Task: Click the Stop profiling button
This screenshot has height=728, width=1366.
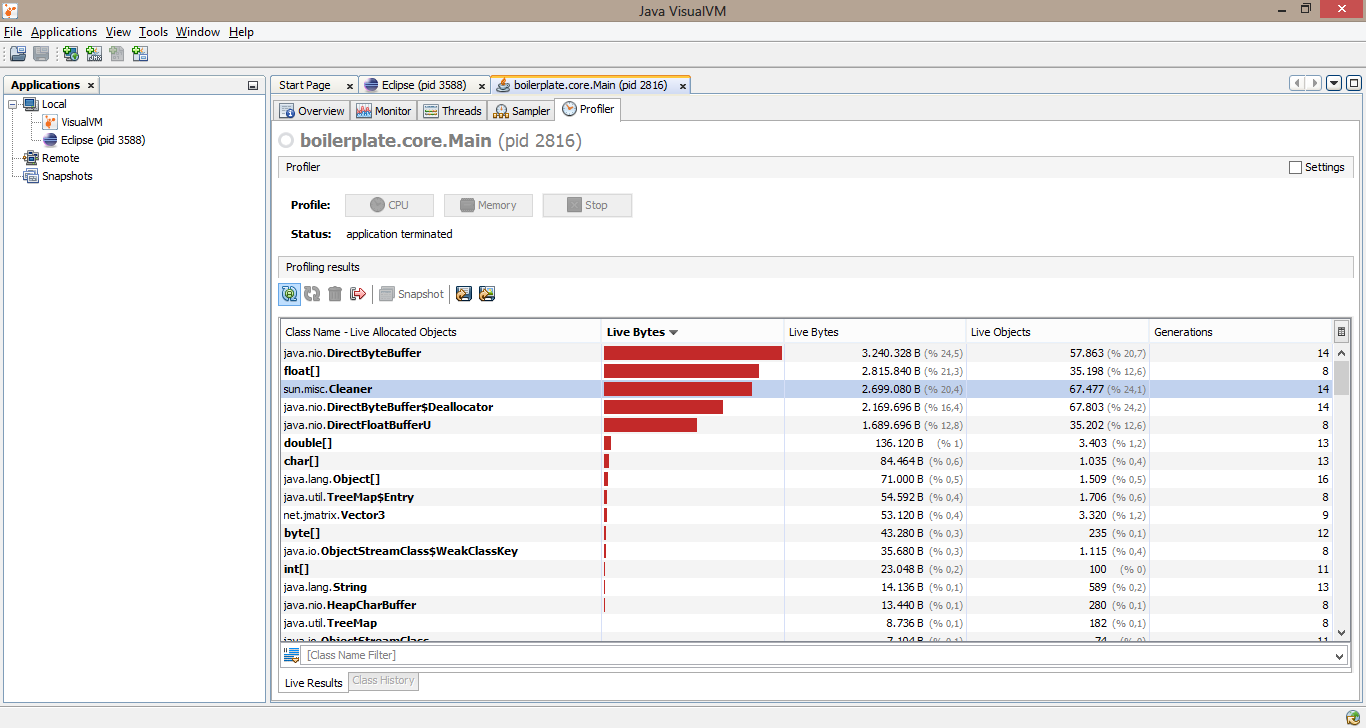Action: [587, 205]
